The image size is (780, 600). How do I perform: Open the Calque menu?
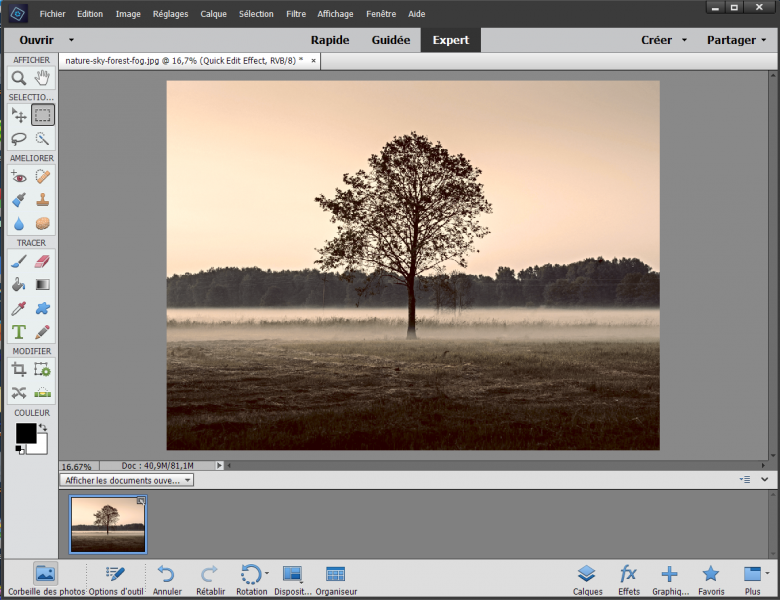213,14
